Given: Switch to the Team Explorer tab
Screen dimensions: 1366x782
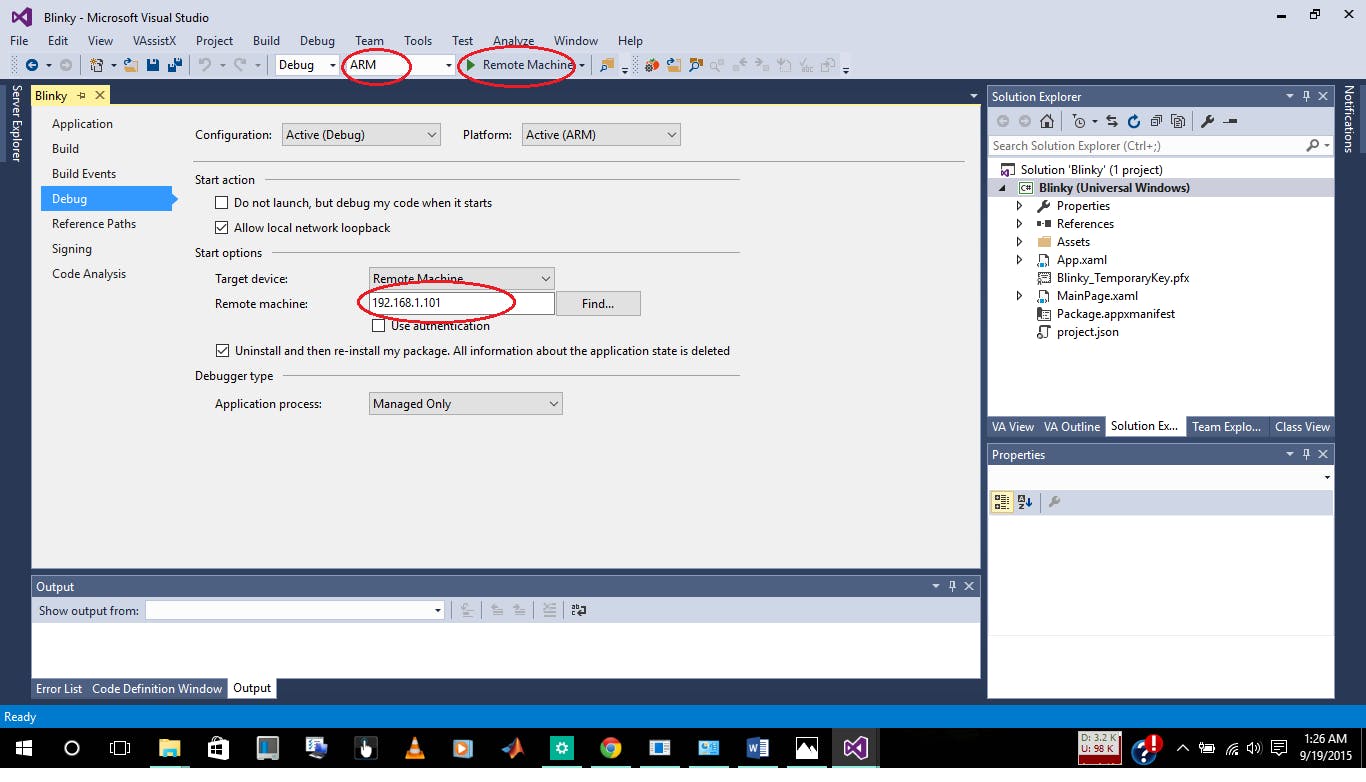Looking at the screenshot, I should pos(1226,427).
